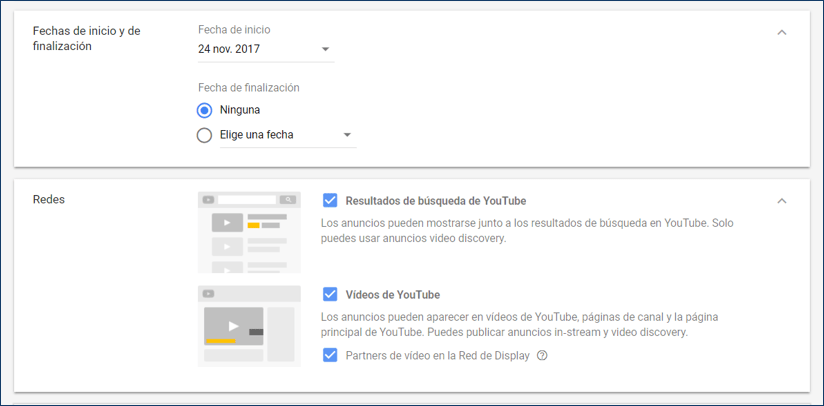Select the Ninguna end date option
This screenshot has height=406, width=824.
pos(204,110)
